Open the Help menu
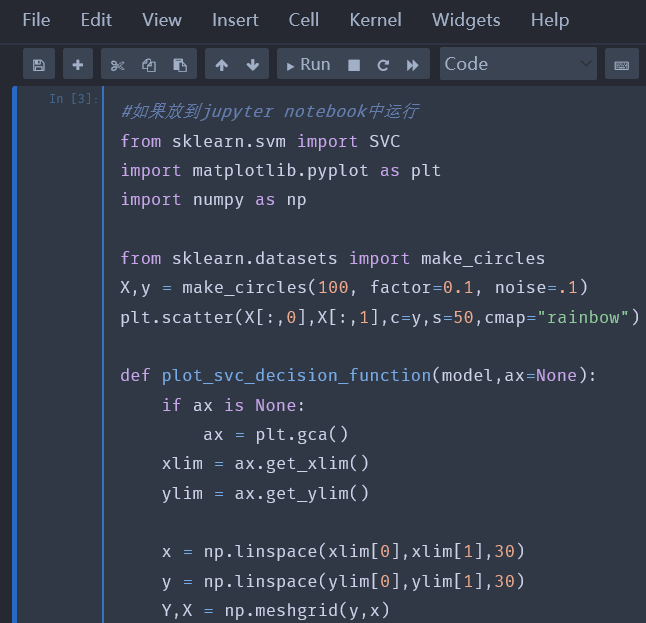 tap(550, 20)
